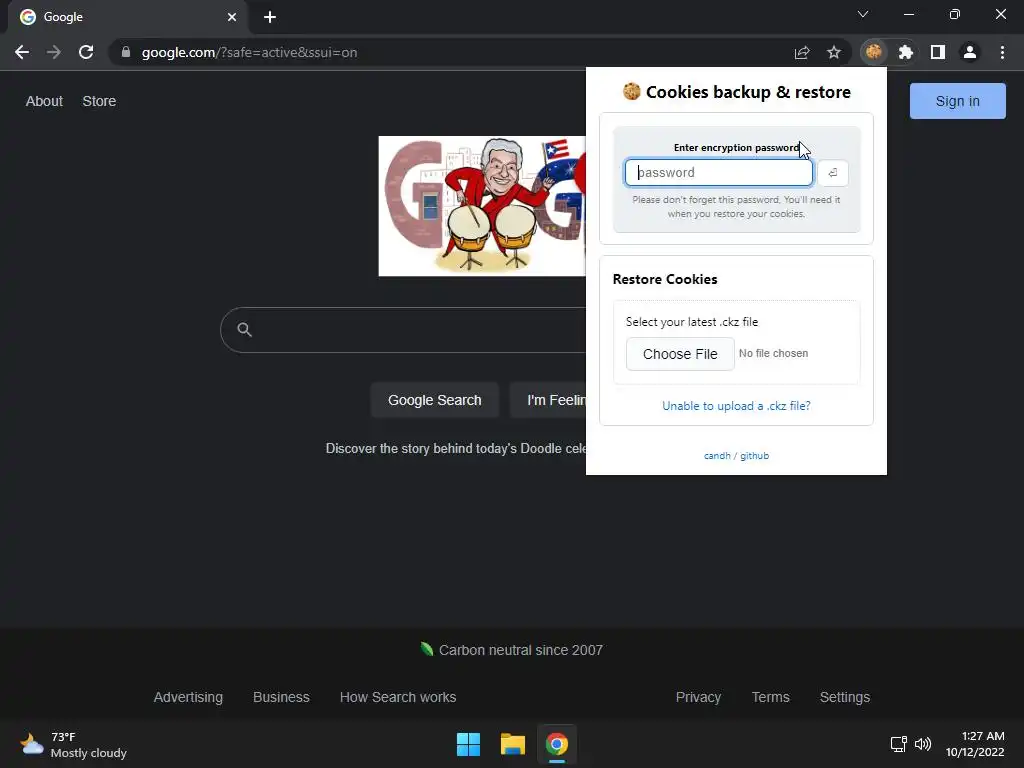The width and height of the screenshot is (1024, 768).
Task: Open Chrome's three-dot menu
Action: (x=1002, y=52)
